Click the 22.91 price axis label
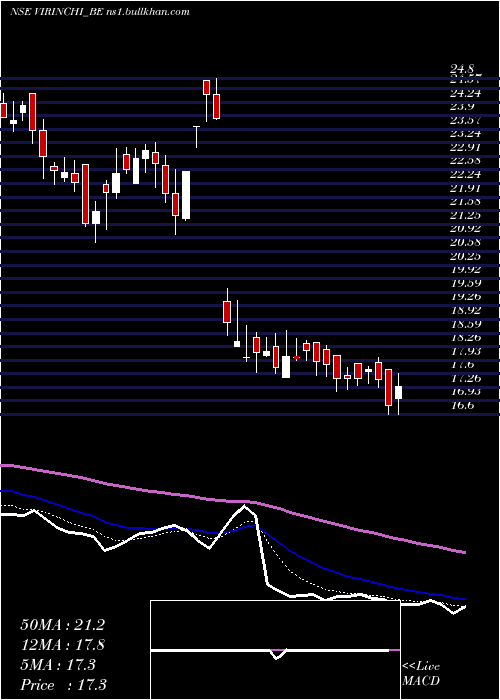The image size is (500, 700). (465, 148)
